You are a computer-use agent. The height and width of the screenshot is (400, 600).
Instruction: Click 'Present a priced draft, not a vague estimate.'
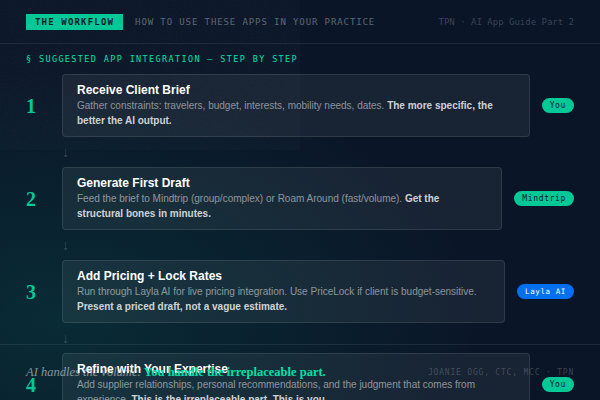click(182, 306)
